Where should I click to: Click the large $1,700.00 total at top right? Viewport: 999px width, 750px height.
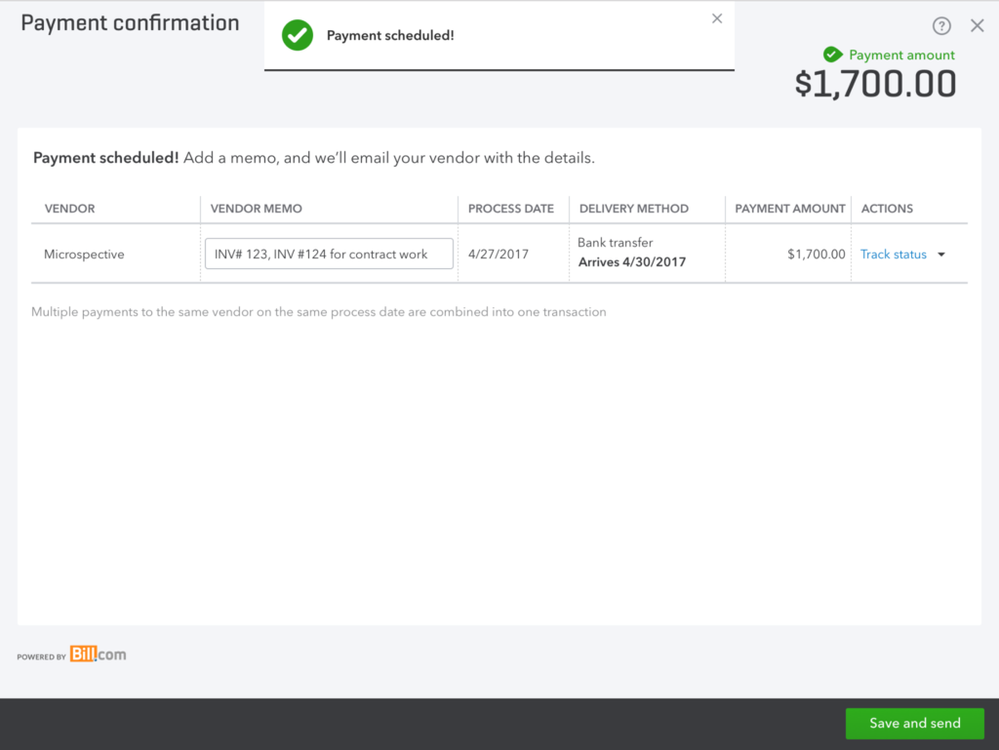pos(876,84)
